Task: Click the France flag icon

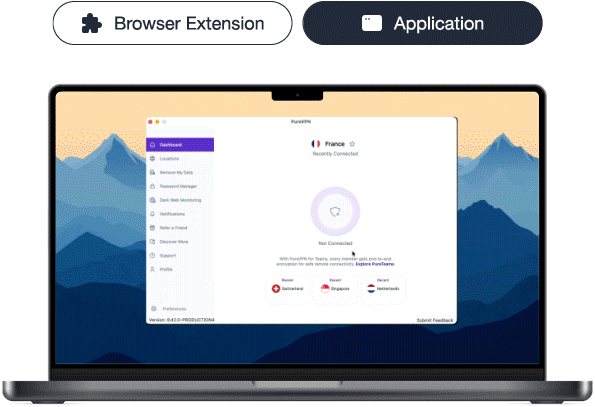Action: pos(316,144)
